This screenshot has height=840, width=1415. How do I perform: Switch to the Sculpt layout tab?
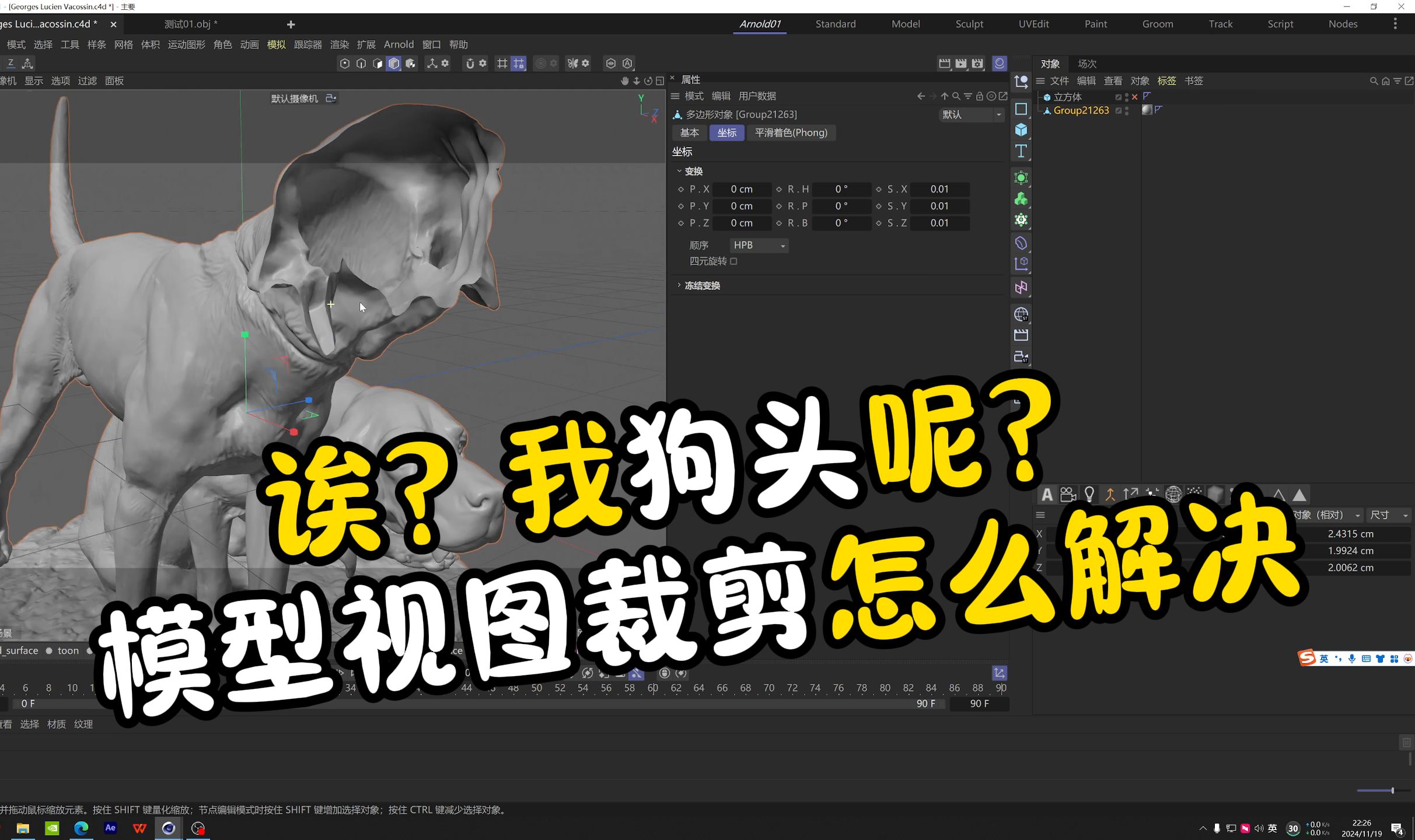click(x=969, y=24)
